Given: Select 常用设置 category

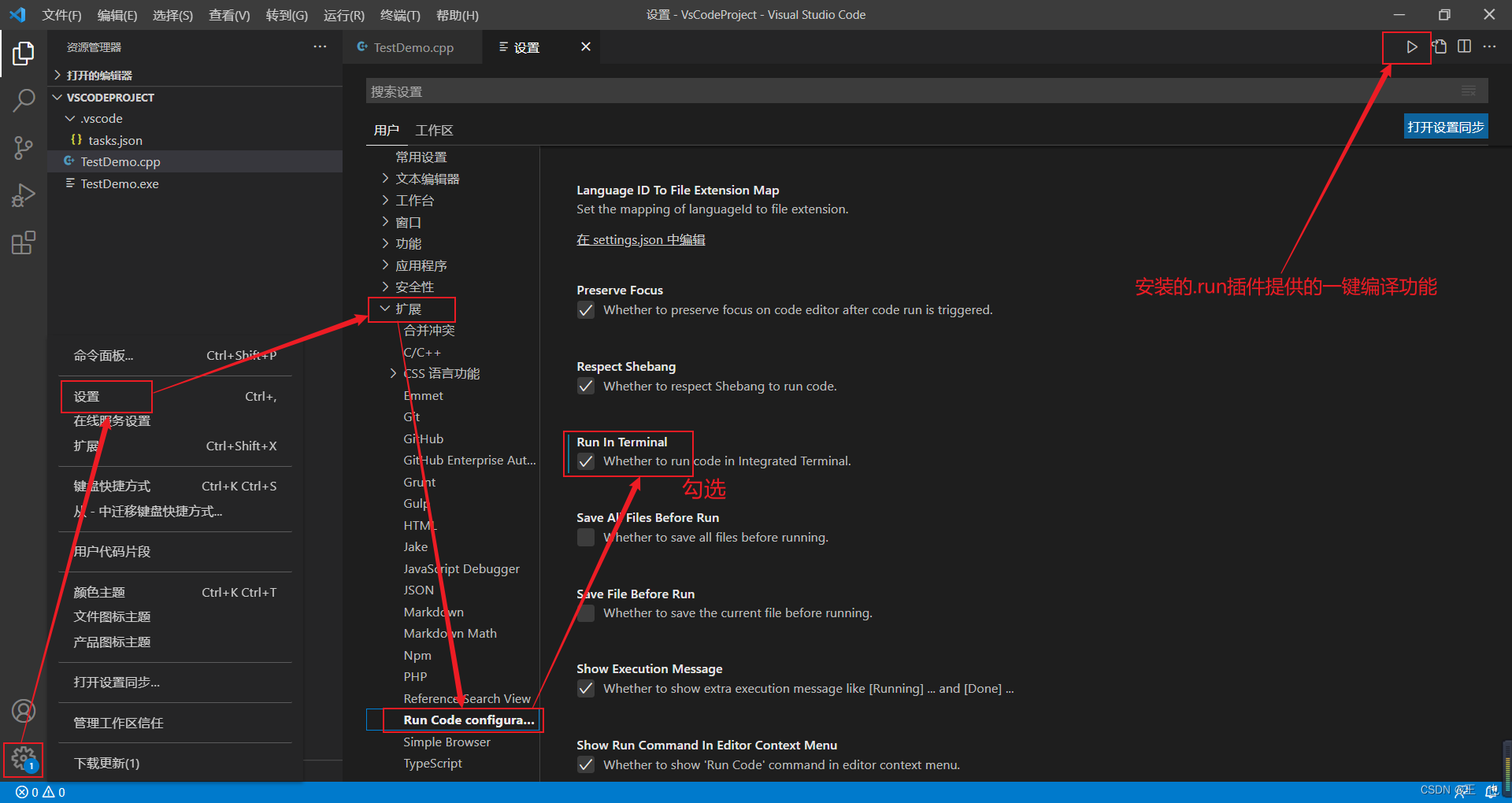Looking at the screenshot, I should (421, 157).
